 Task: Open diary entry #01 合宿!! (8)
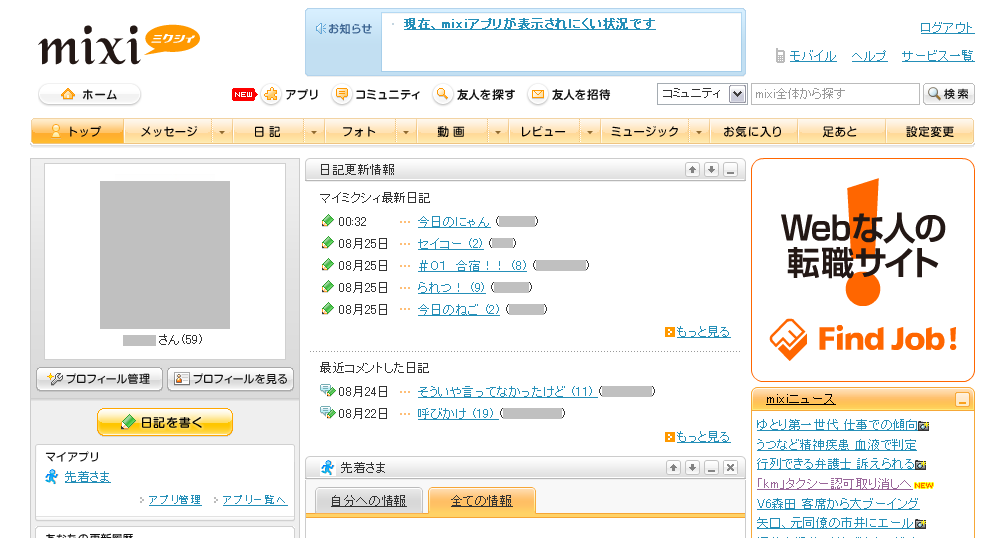(x=472, y=265)
